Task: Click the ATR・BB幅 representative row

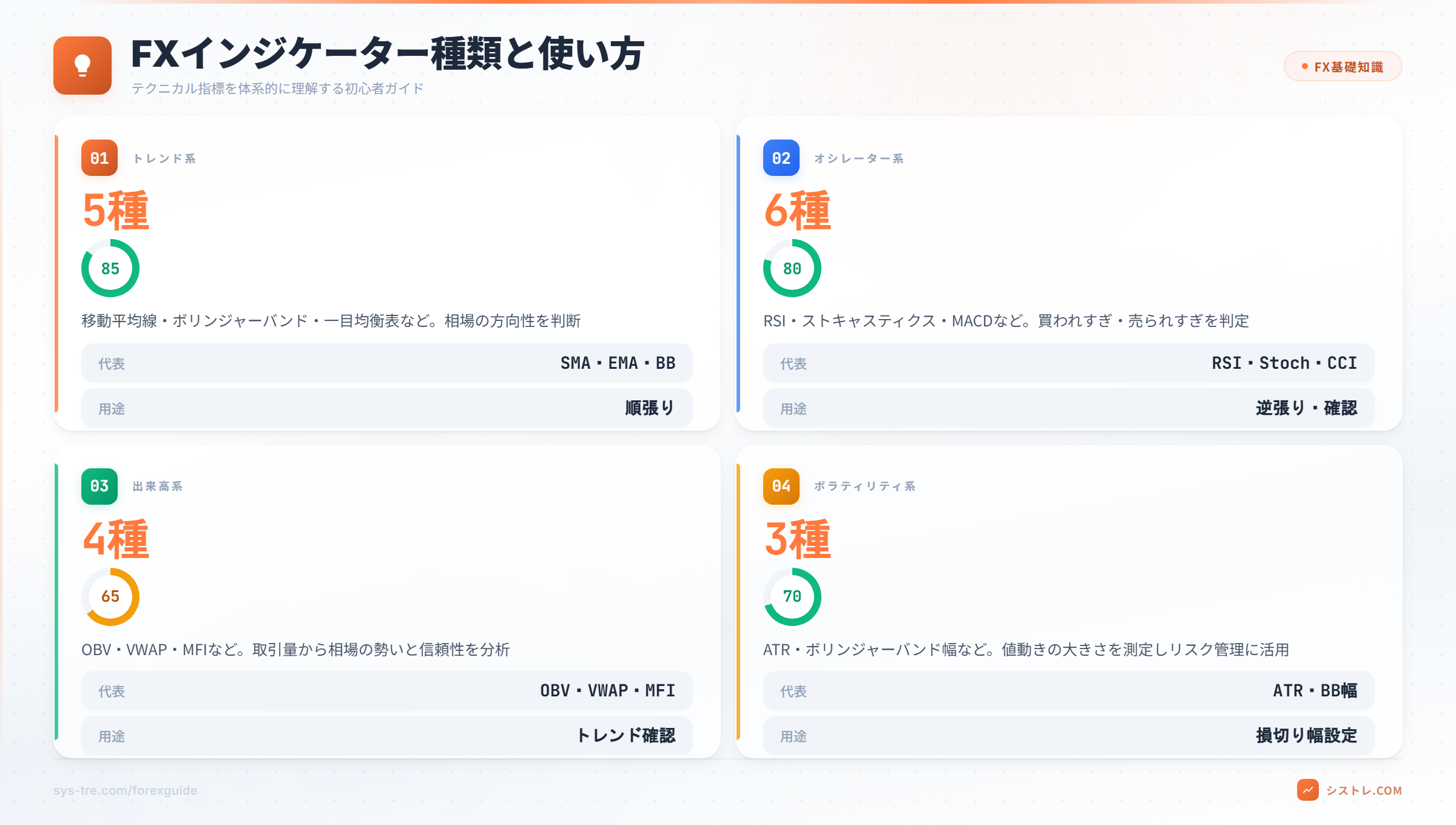Action: [x=1068, y=691]
